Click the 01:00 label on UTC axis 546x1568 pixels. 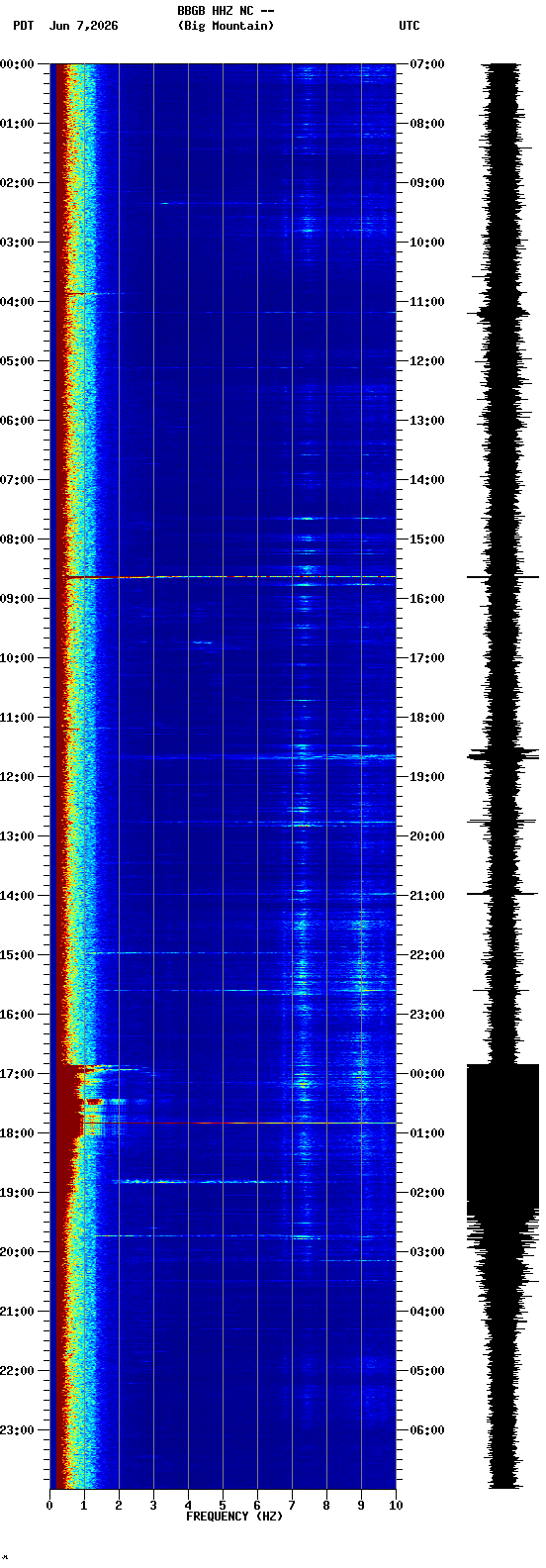426,1133
